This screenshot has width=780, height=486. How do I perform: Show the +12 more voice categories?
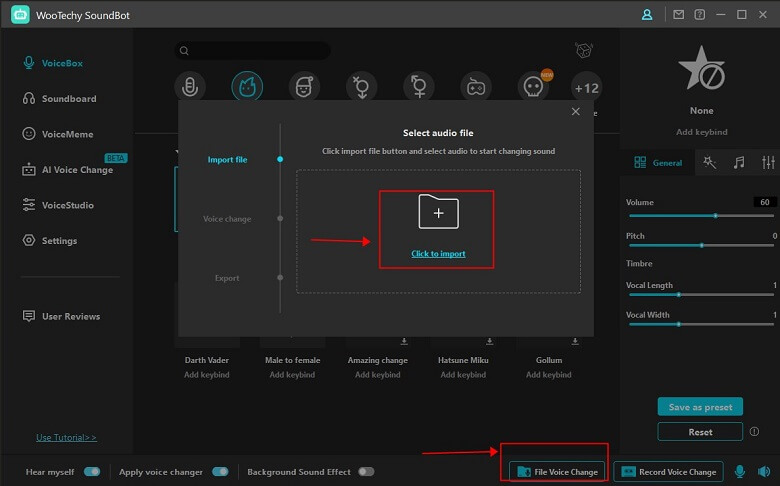(x=586, y=88)
